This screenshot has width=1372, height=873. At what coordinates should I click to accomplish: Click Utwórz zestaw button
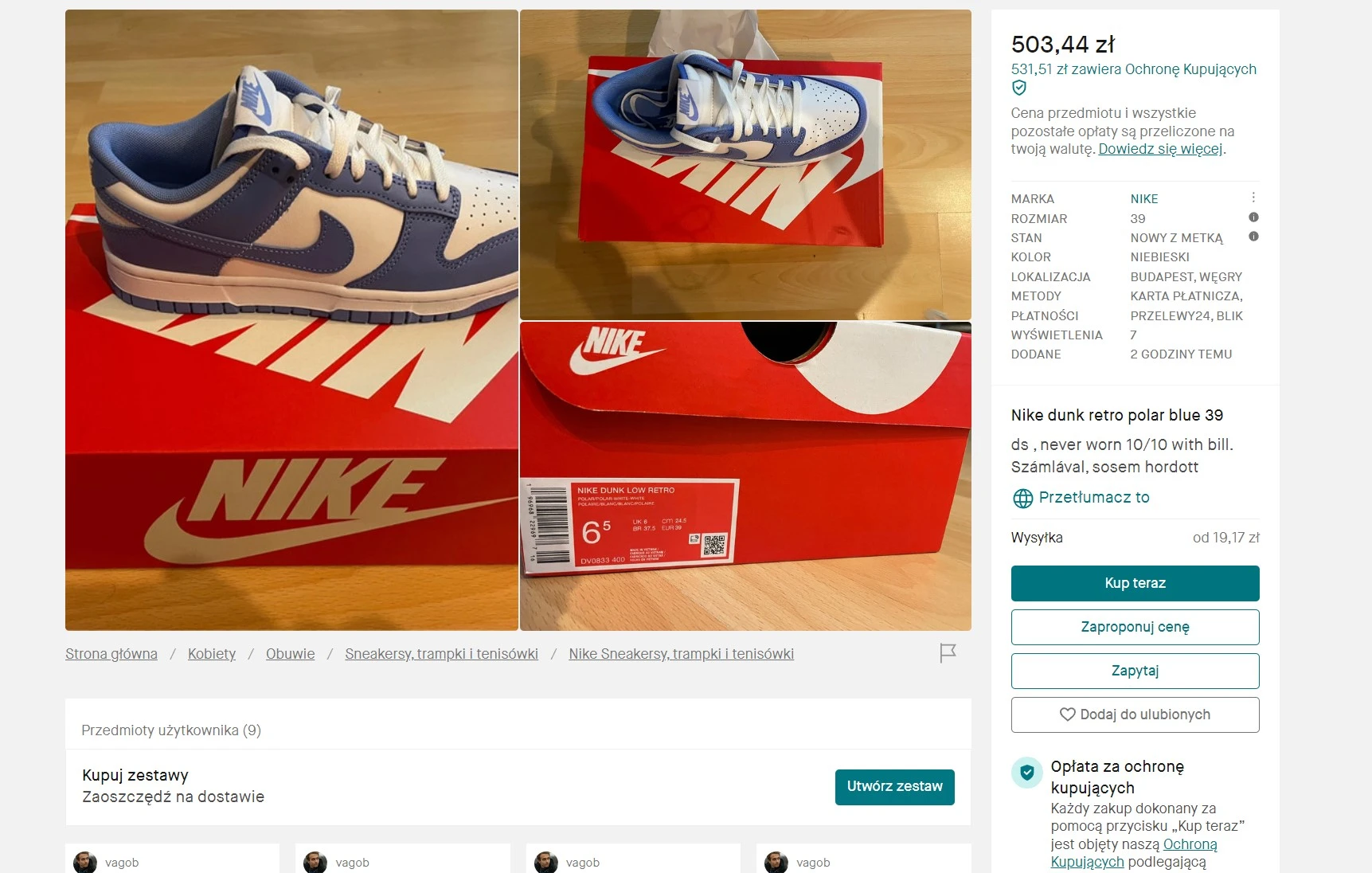[x=894, y=787]
